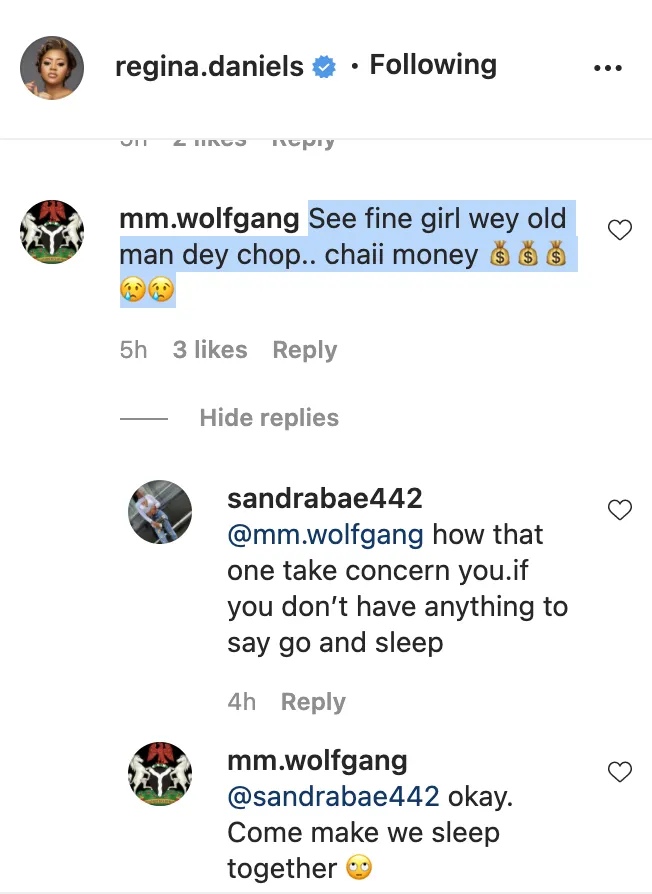Click the 5h timestamp on comment

click(133, 350)
